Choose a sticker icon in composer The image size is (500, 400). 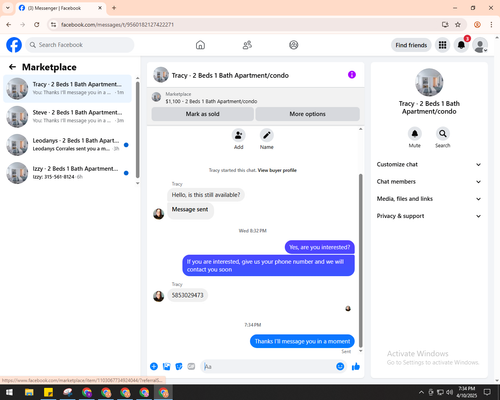coord(179,367)
